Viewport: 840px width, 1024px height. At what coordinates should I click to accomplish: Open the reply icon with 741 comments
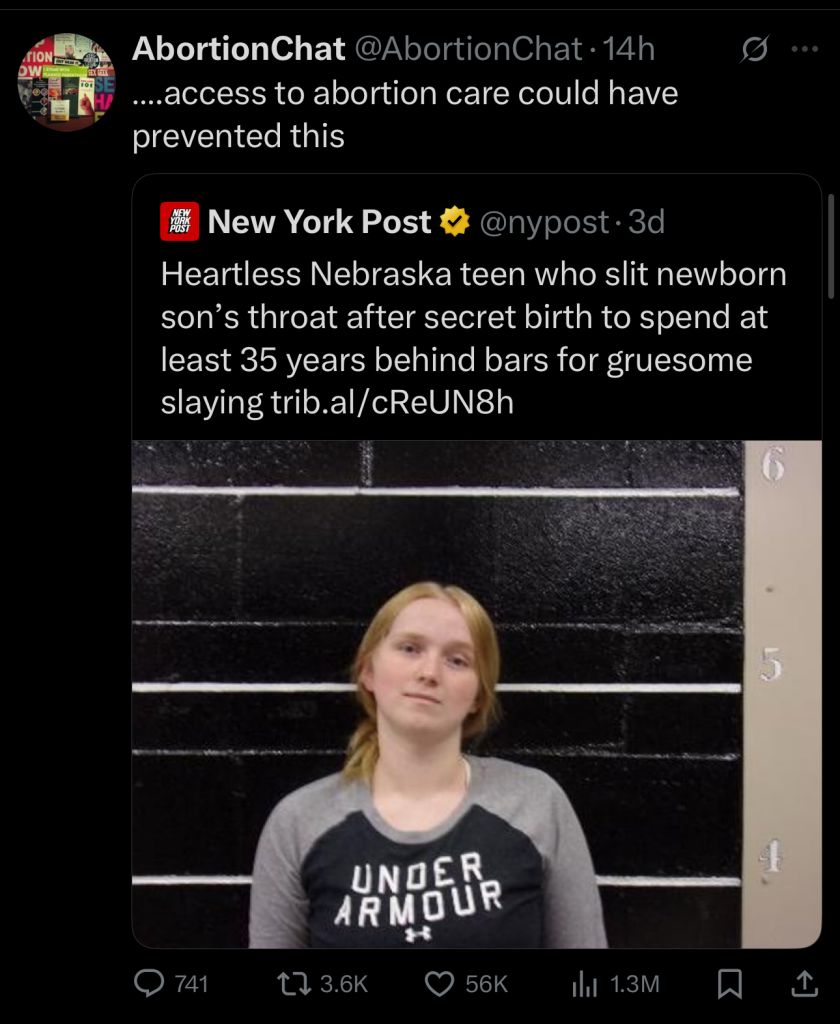149,984
